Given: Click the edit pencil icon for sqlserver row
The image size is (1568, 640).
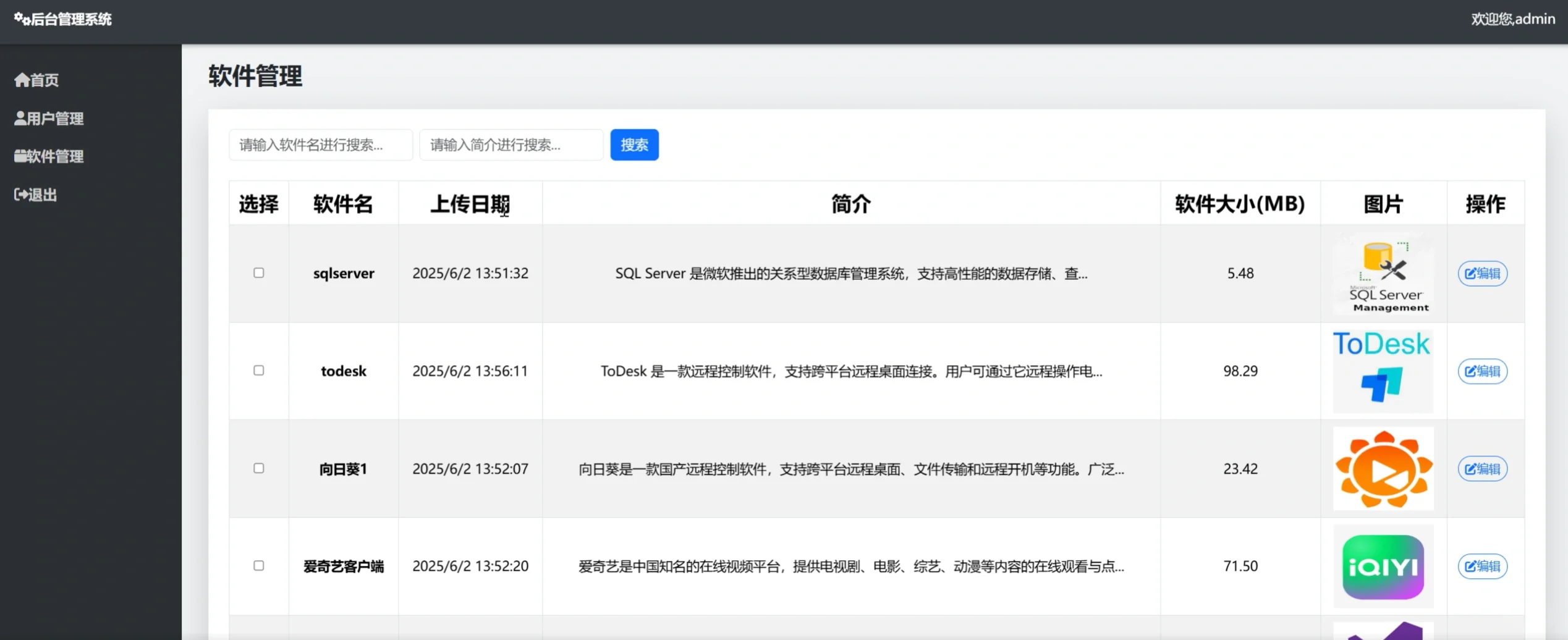Looking at the screenshot, I should (x=1472, y=273).
